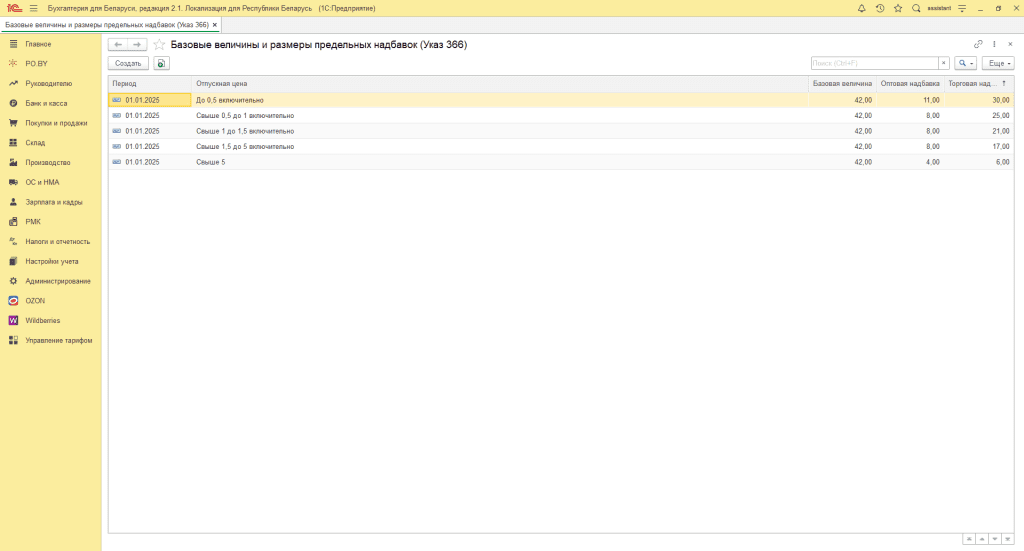Click the copy link chain icon
Image resolution: width=1024 pixels, height=551 pixels.
coord(978,45)
